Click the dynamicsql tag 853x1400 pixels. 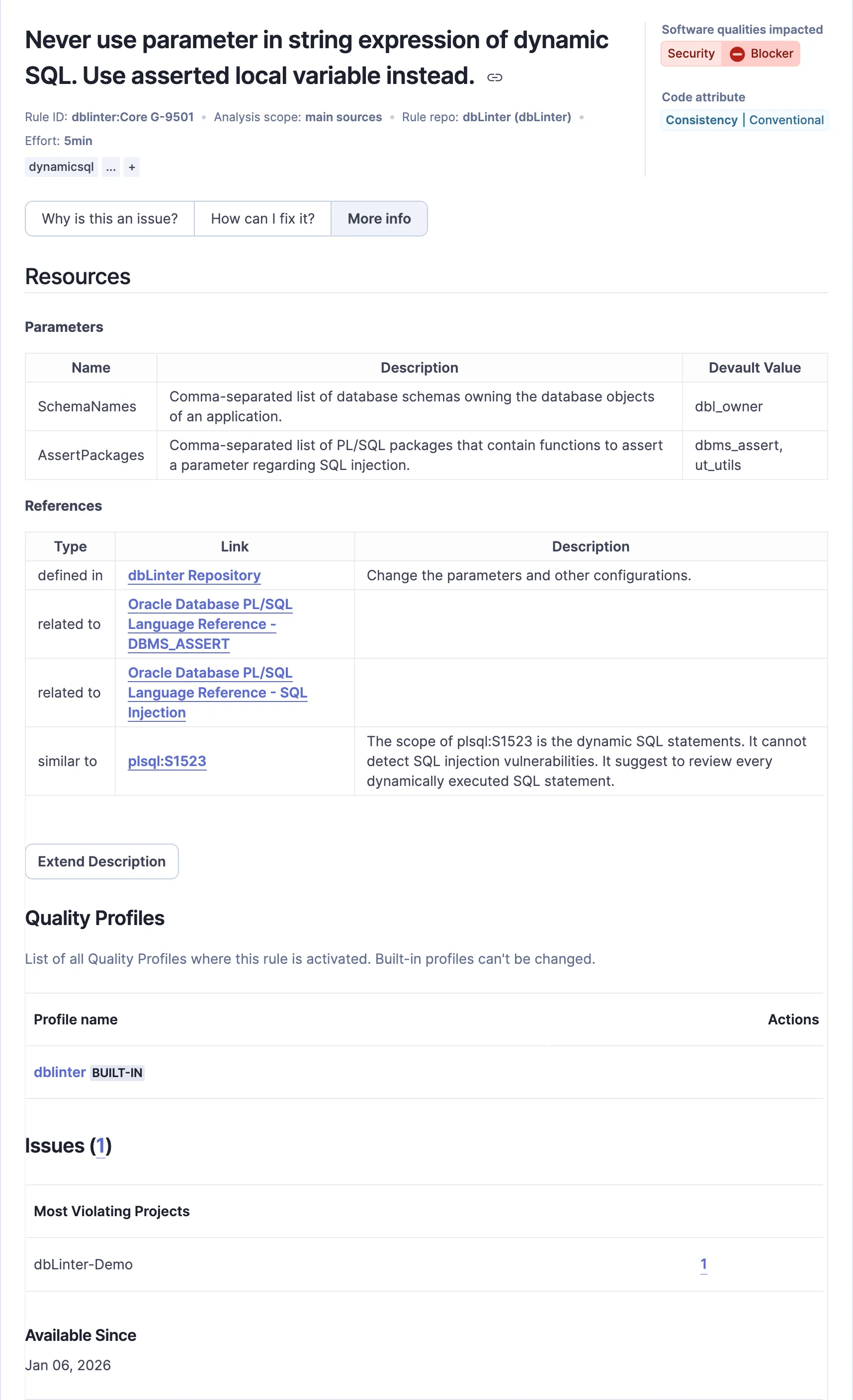point(61,167)
